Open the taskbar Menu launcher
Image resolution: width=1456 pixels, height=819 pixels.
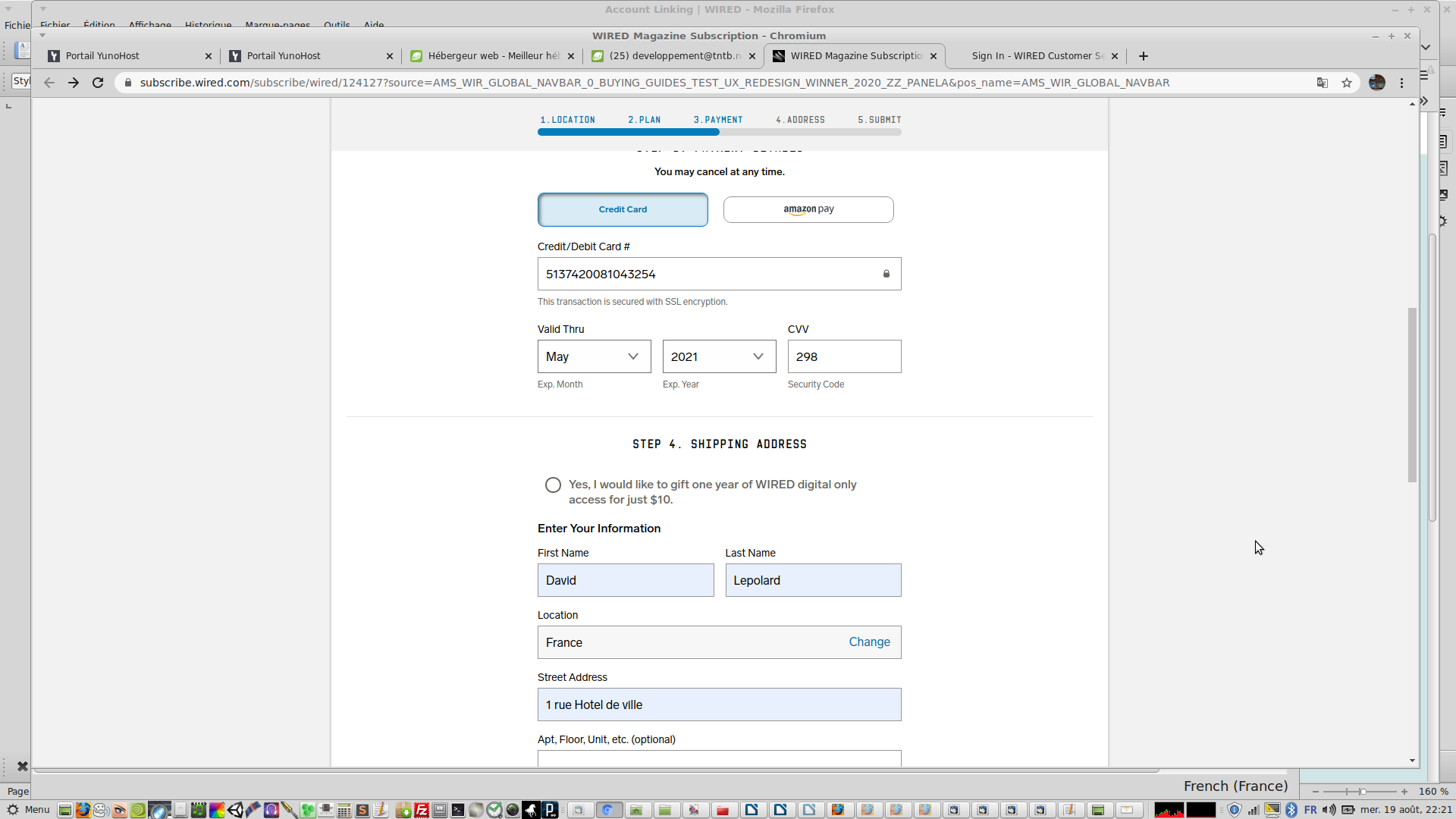point(29,810)
